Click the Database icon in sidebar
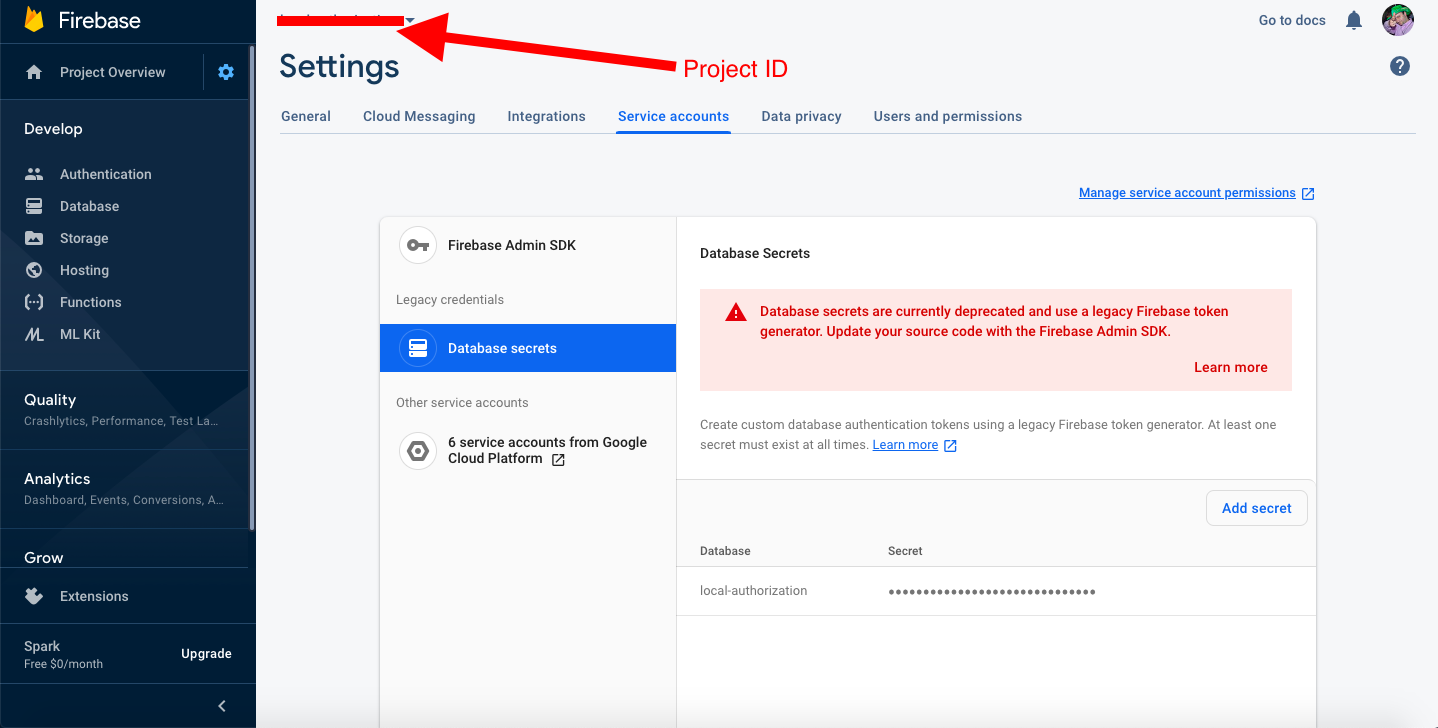The width and height of the screenshot is (1438, 728). 34,206
